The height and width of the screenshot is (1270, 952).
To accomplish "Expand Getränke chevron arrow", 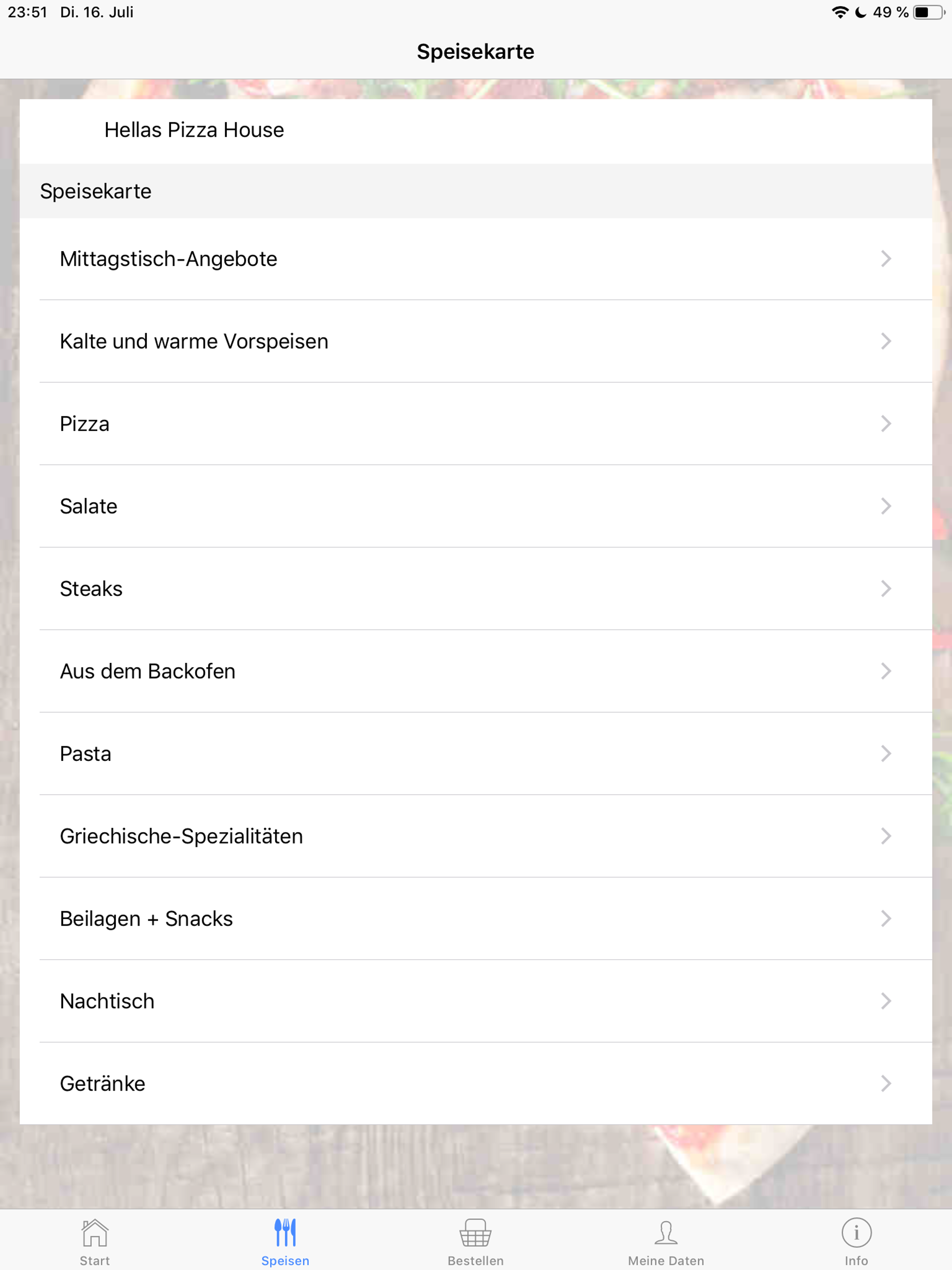I will point(886,1084).
